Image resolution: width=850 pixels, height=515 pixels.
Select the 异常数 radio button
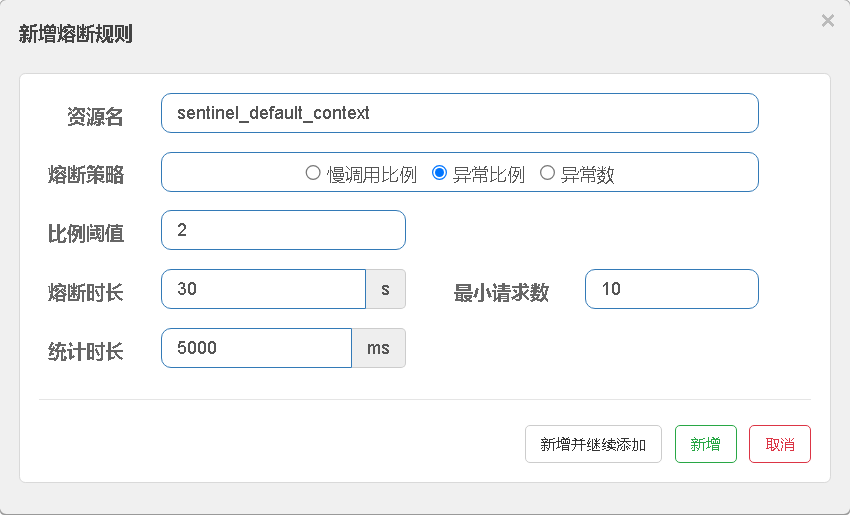coord(547,173)
